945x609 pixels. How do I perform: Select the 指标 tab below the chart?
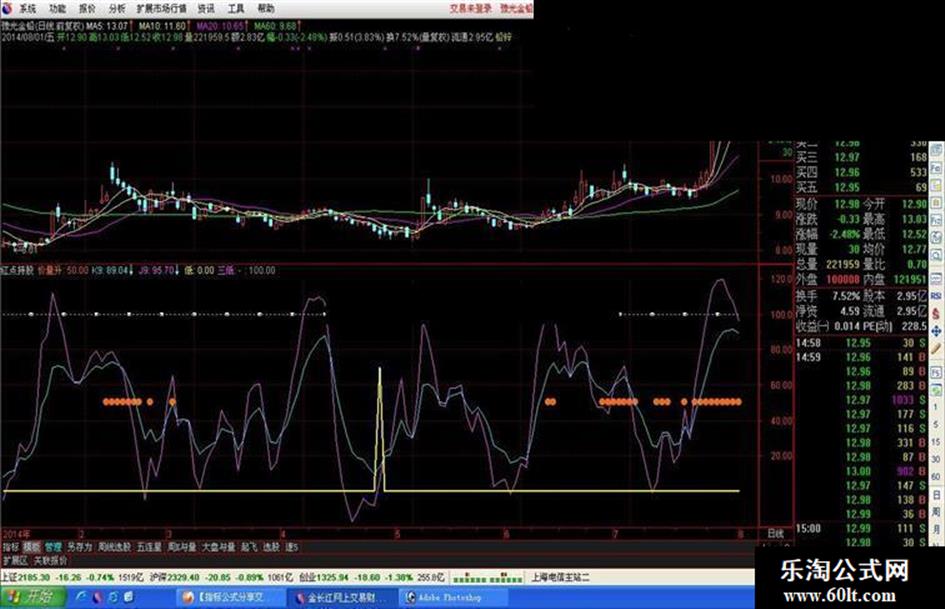[x=11, y=547]
